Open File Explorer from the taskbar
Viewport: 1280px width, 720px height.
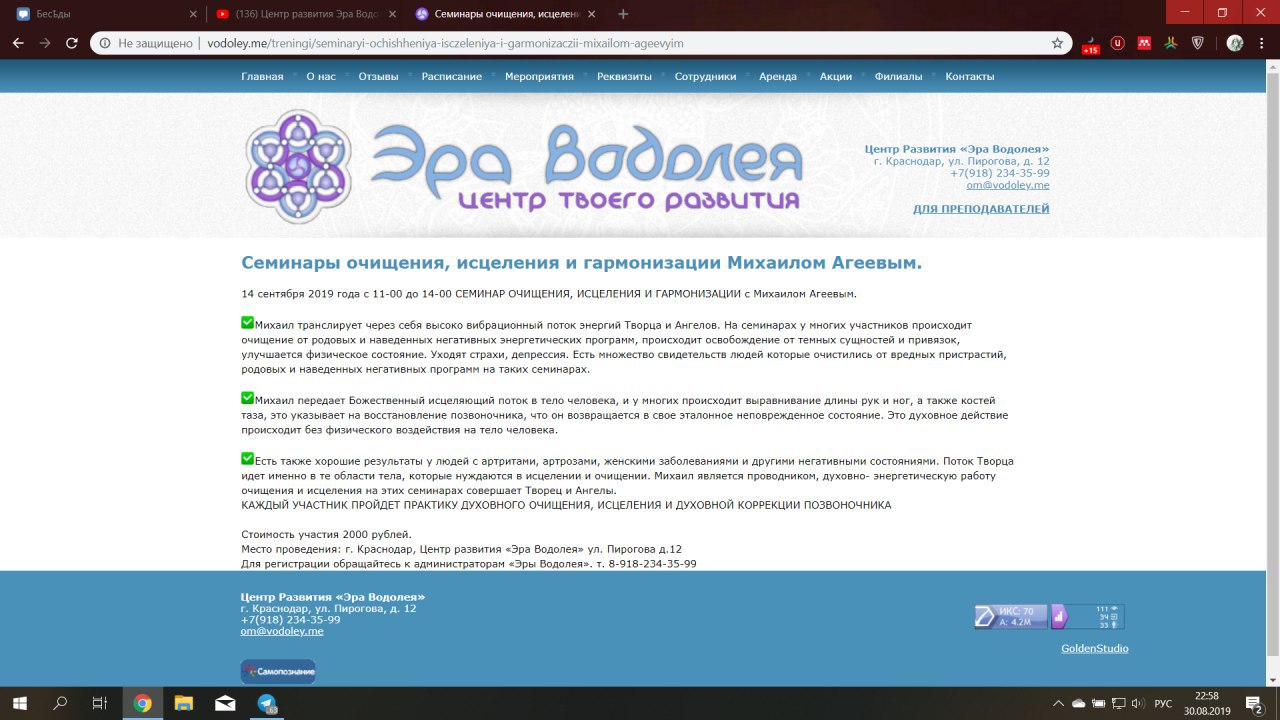(183, 703)
